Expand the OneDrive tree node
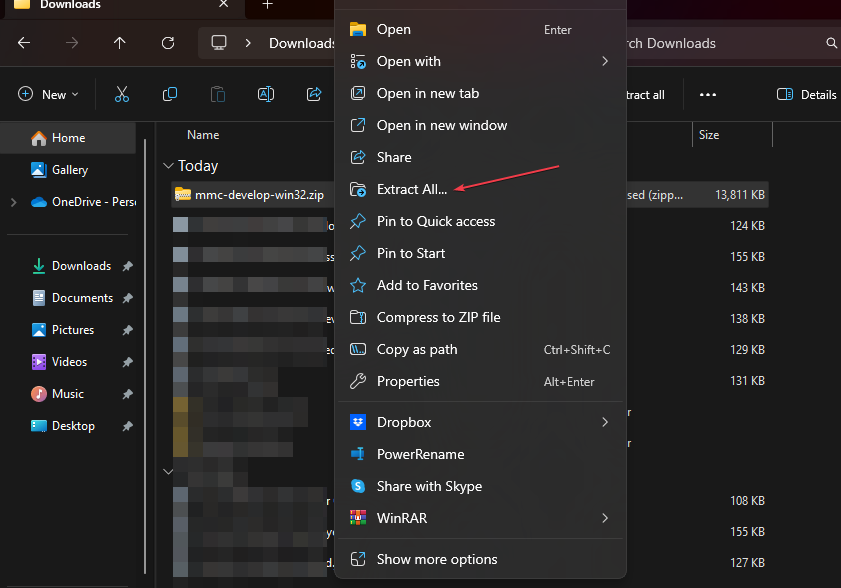 point(13,202)
